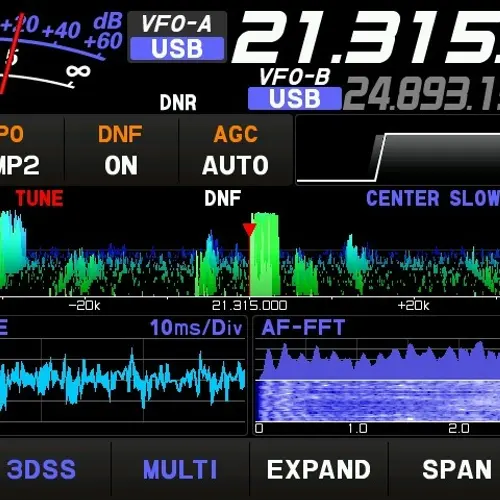Select the VFO-A frequency readout 21.315
The height and width of the screenshot is (500, 500).
click(x=367, y=37)
